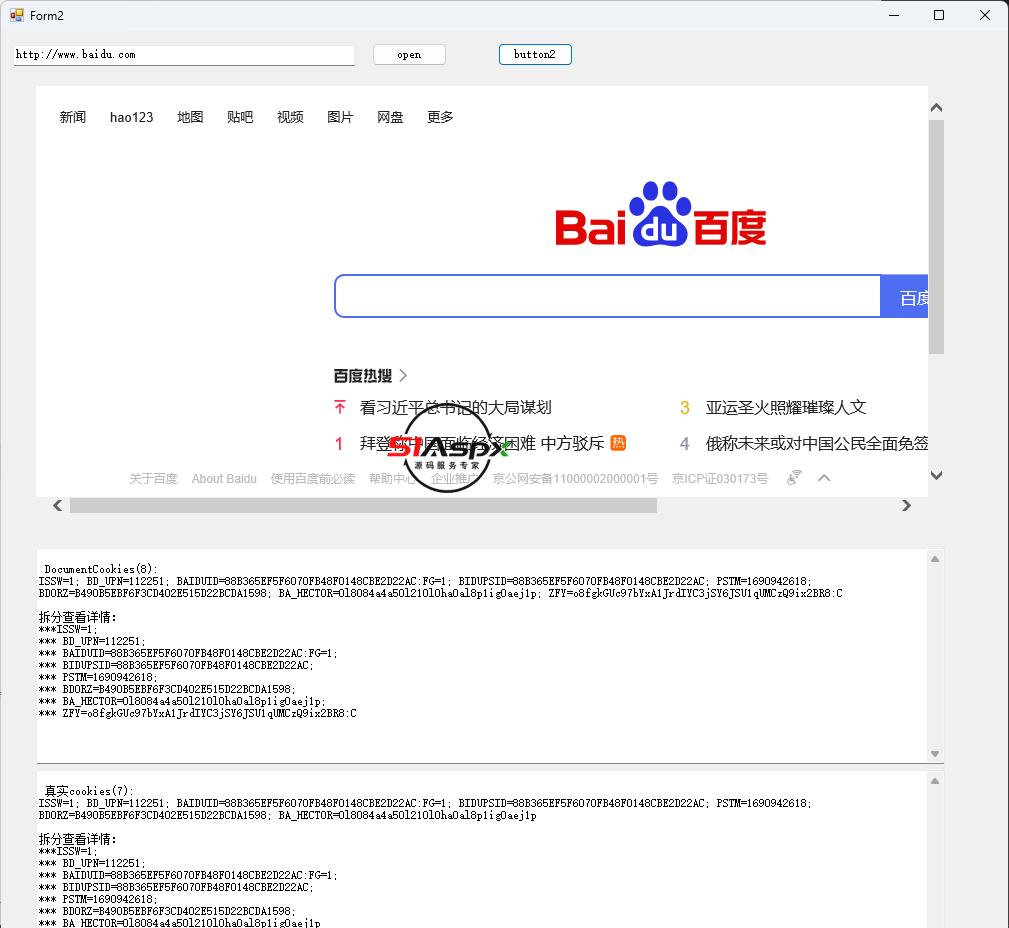This screenshot has width=1009, height=928.
Task: Click the 真实cookies box scroll up arrow
Action: pos(935,781)
